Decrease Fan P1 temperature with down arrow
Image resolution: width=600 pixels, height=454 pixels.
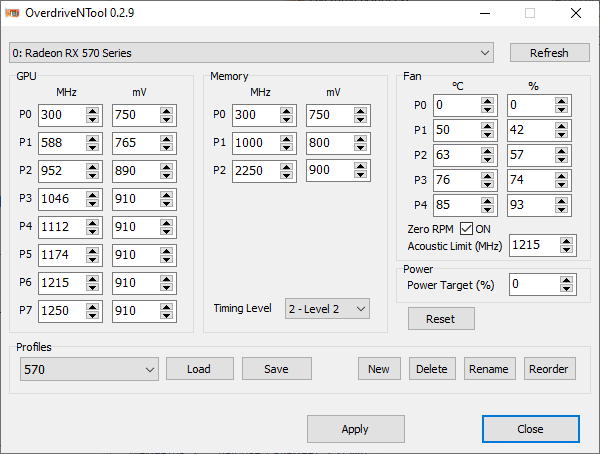pos(488,134)
